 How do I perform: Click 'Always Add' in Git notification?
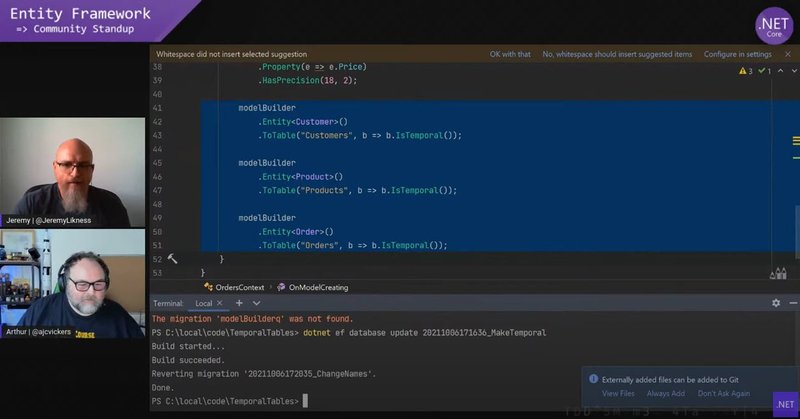coord(666,393)
